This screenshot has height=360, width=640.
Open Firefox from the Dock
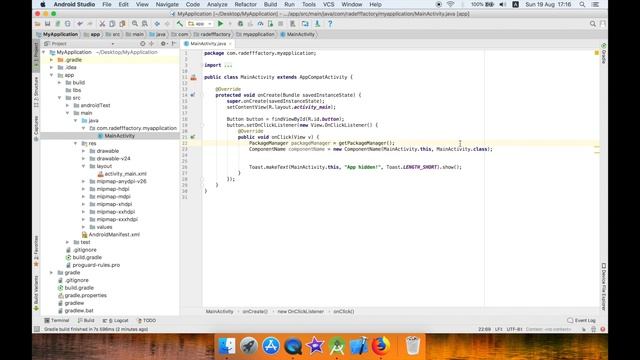point(381,347)
